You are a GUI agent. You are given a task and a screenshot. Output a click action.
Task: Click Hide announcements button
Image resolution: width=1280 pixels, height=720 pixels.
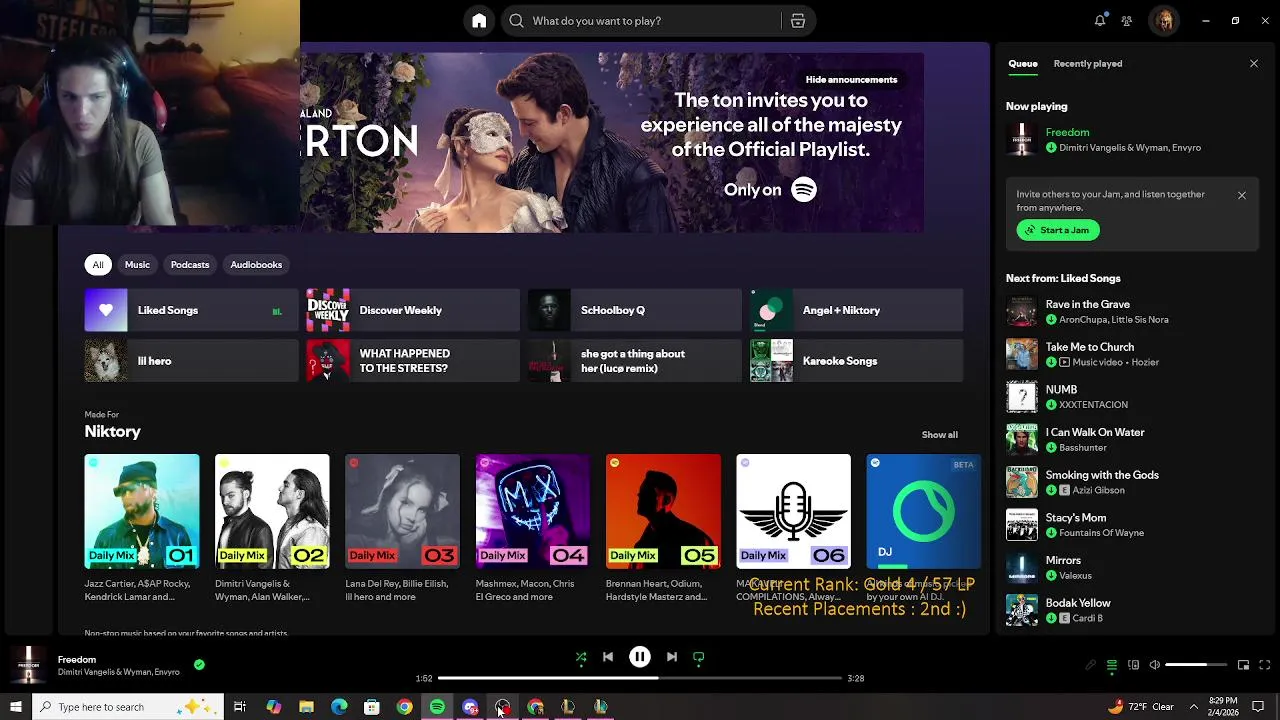852,80
